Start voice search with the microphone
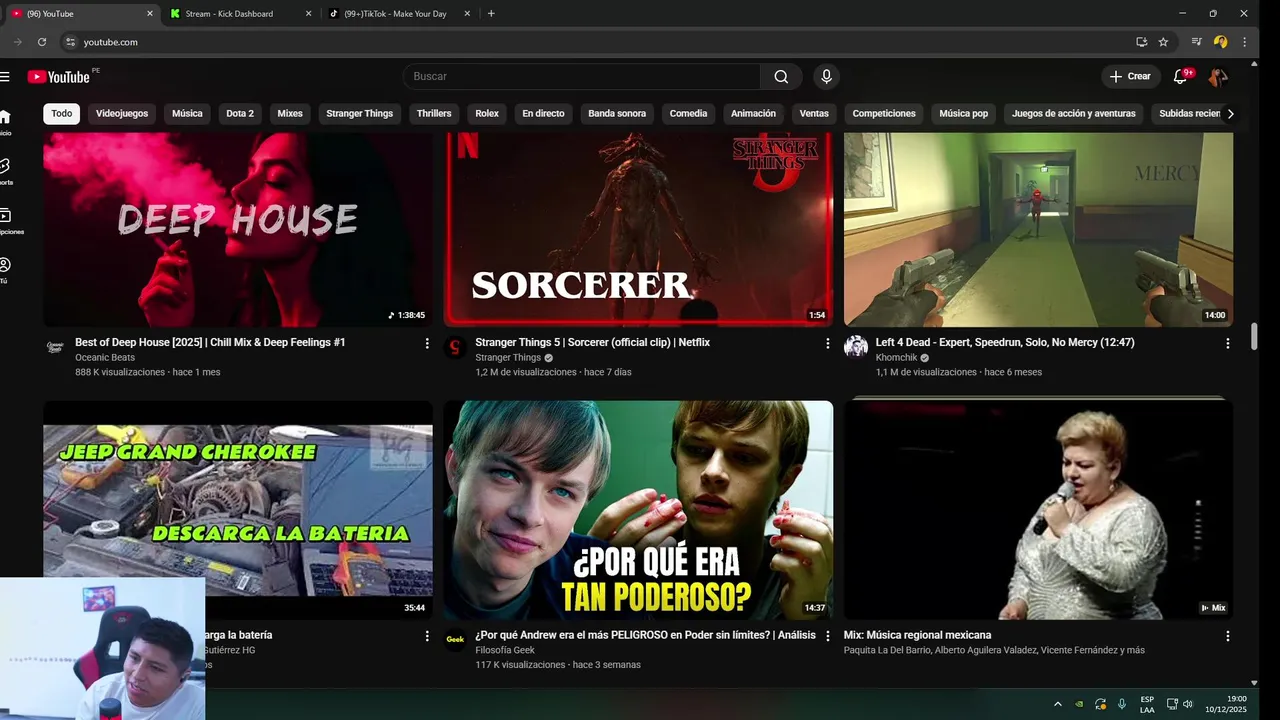The width and height of the screenshot is (1280, 720). coord(826,77)
